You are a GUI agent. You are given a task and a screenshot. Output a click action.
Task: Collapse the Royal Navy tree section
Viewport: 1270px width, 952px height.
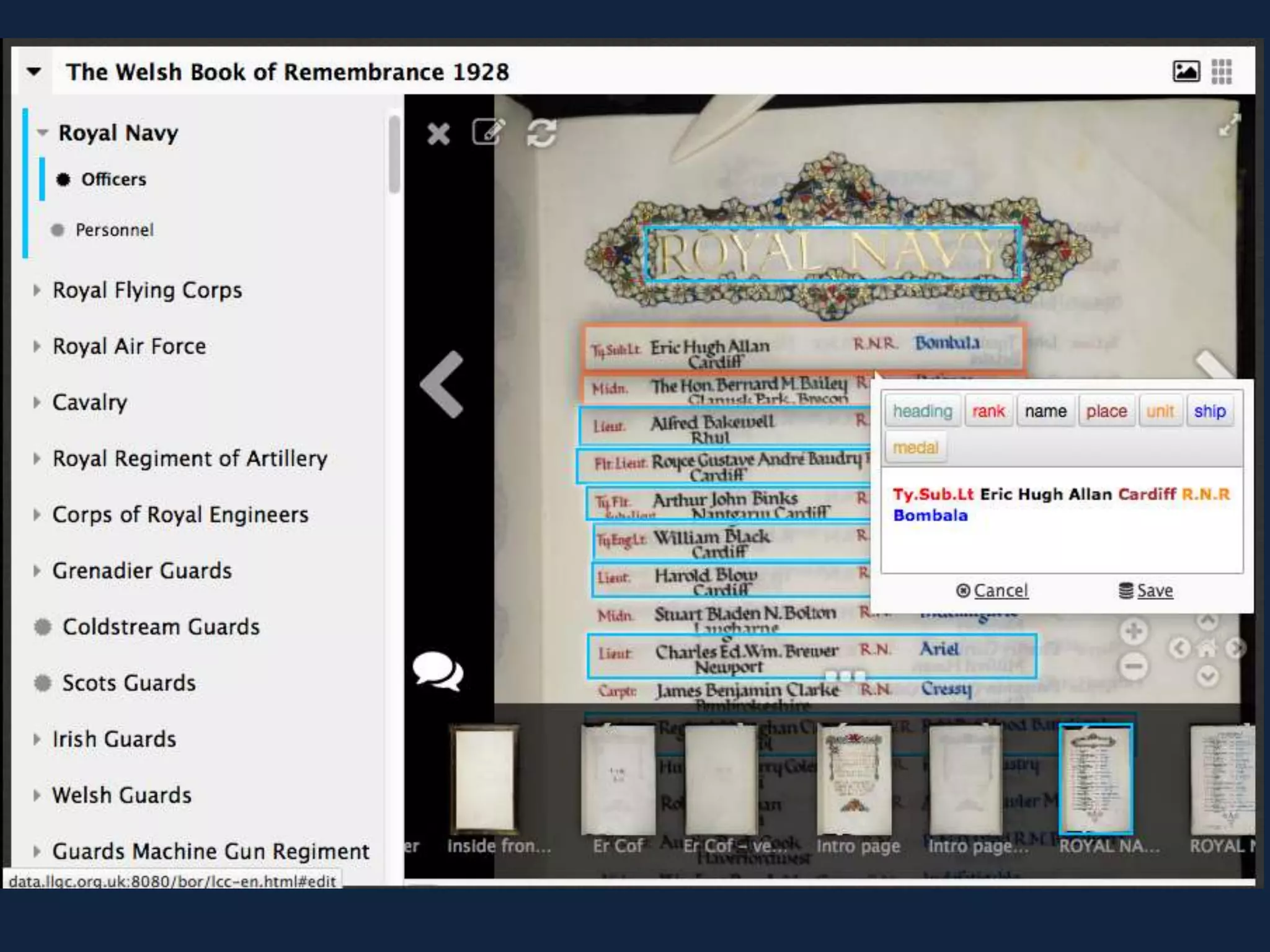pos(42,133)
